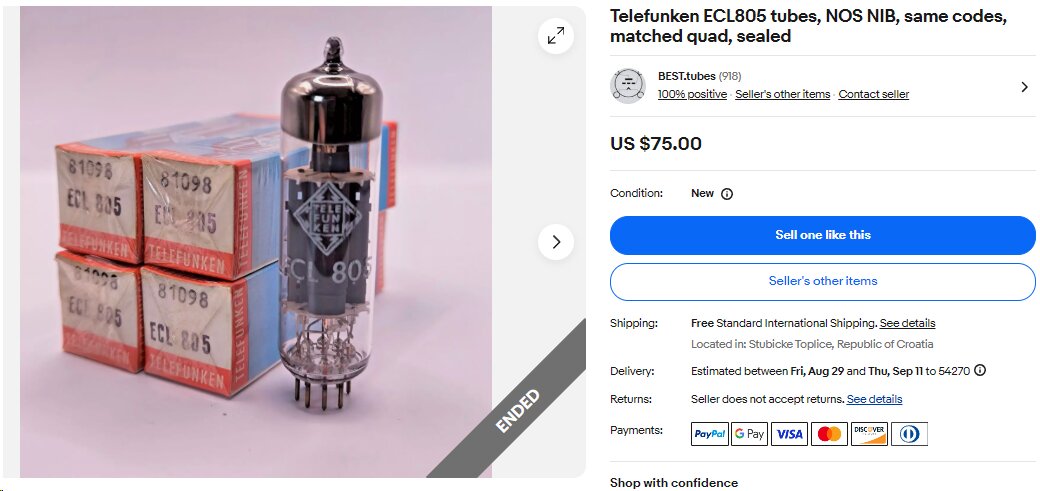Open delivery estimate info icon
This screenshot has height=491, width=1040.
980,370
